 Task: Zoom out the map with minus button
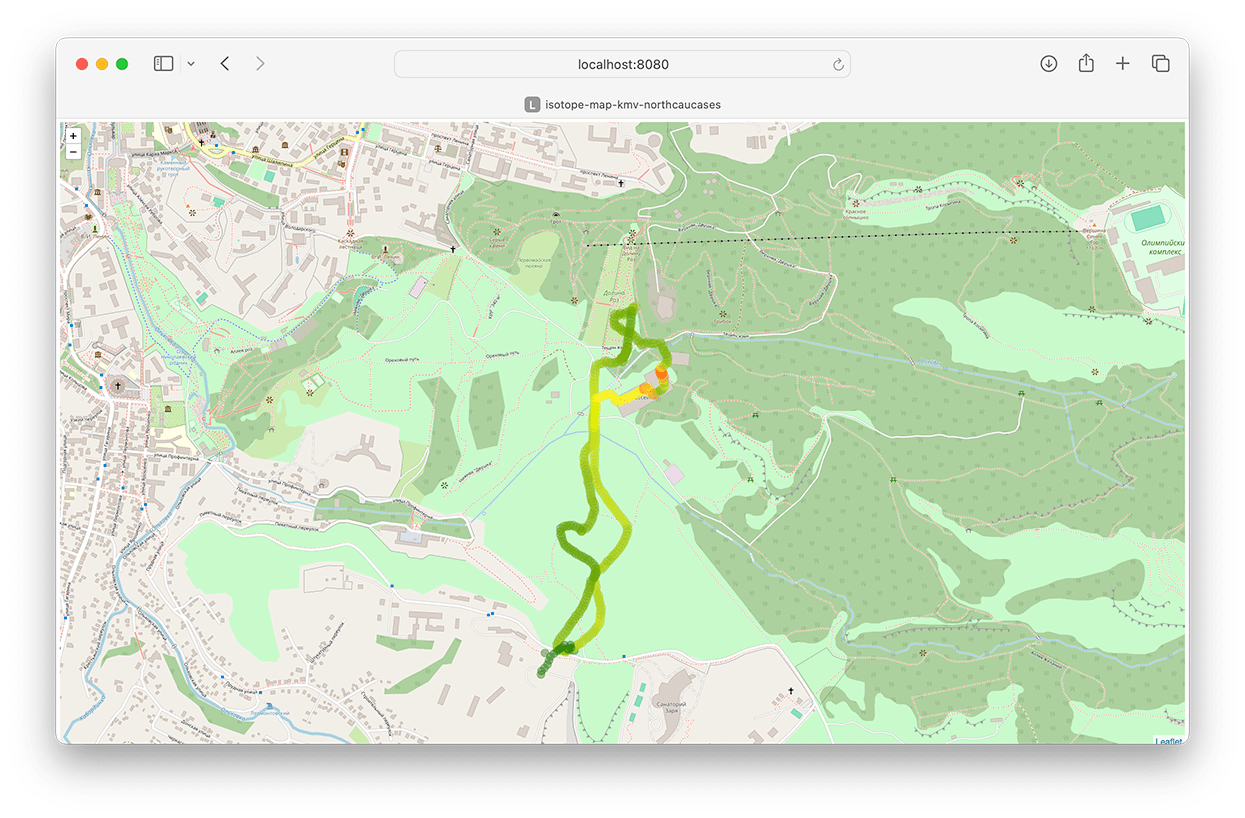tap(73, 152)
